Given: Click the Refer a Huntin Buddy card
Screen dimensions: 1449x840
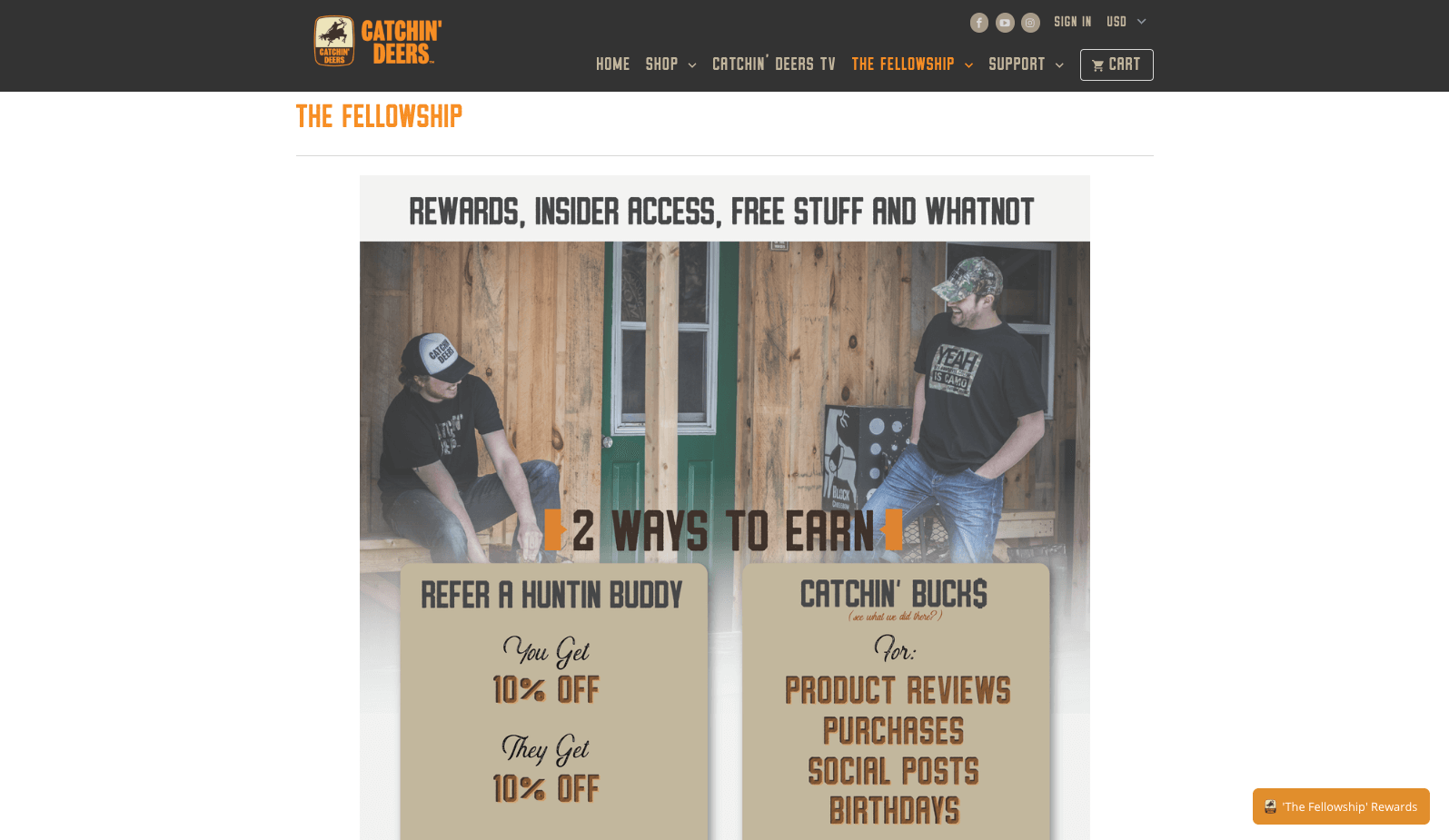Looking at the screenshot, I should [553, 701].
